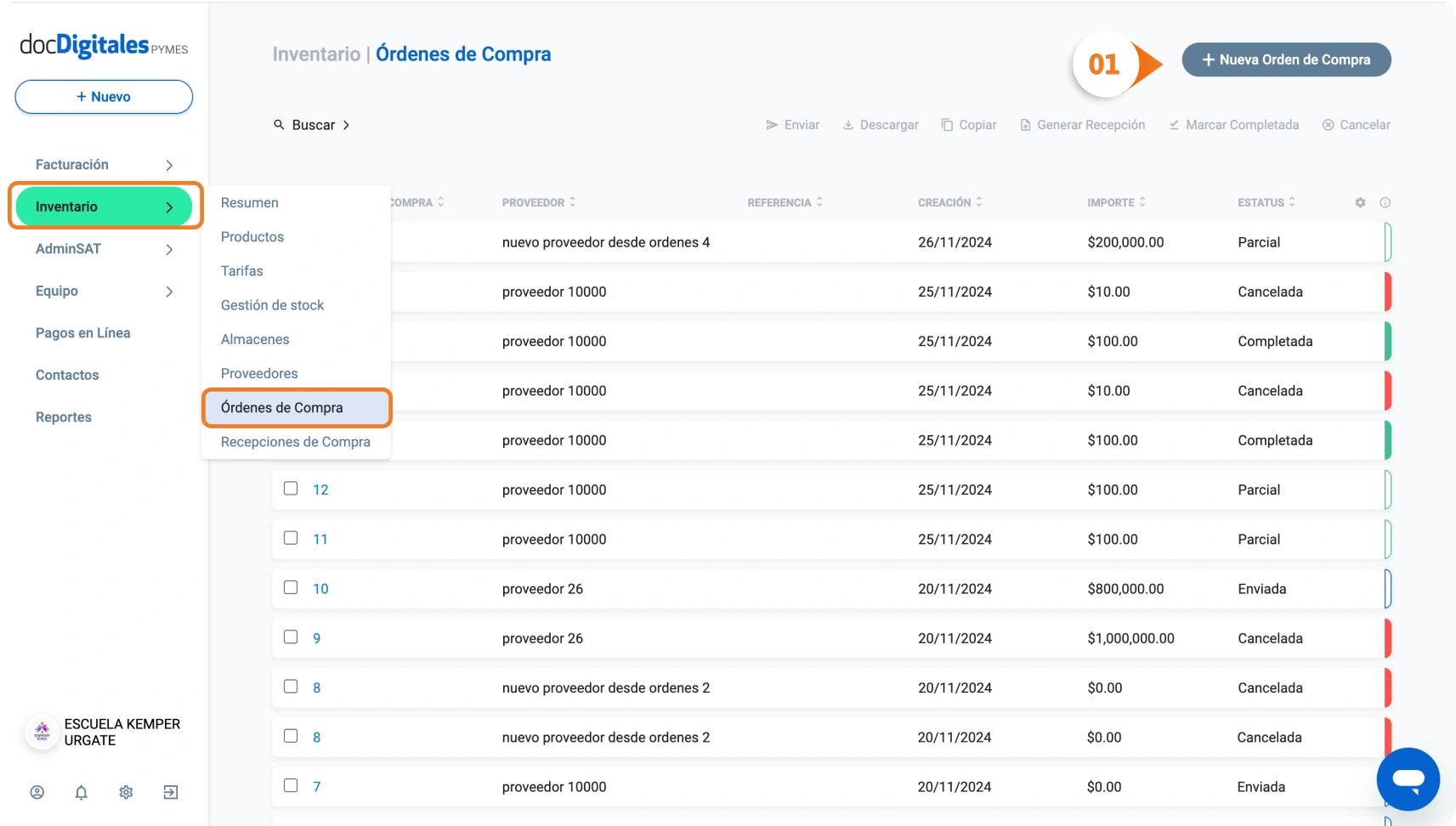Open table column settings gear
The image size is (1456, 826).
pyautogui.click(x=1360, y=202)
